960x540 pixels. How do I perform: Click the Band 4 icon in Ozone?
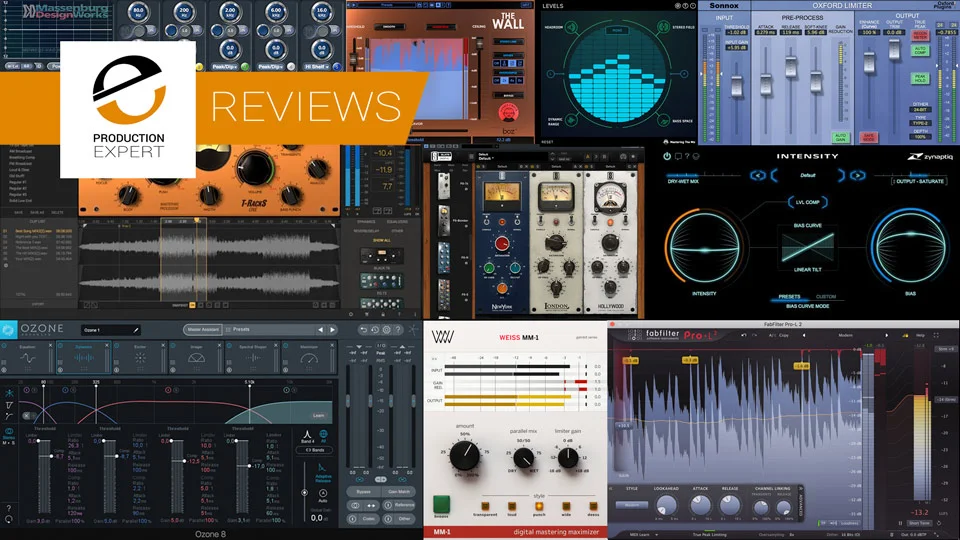click(x=307, y=436)
